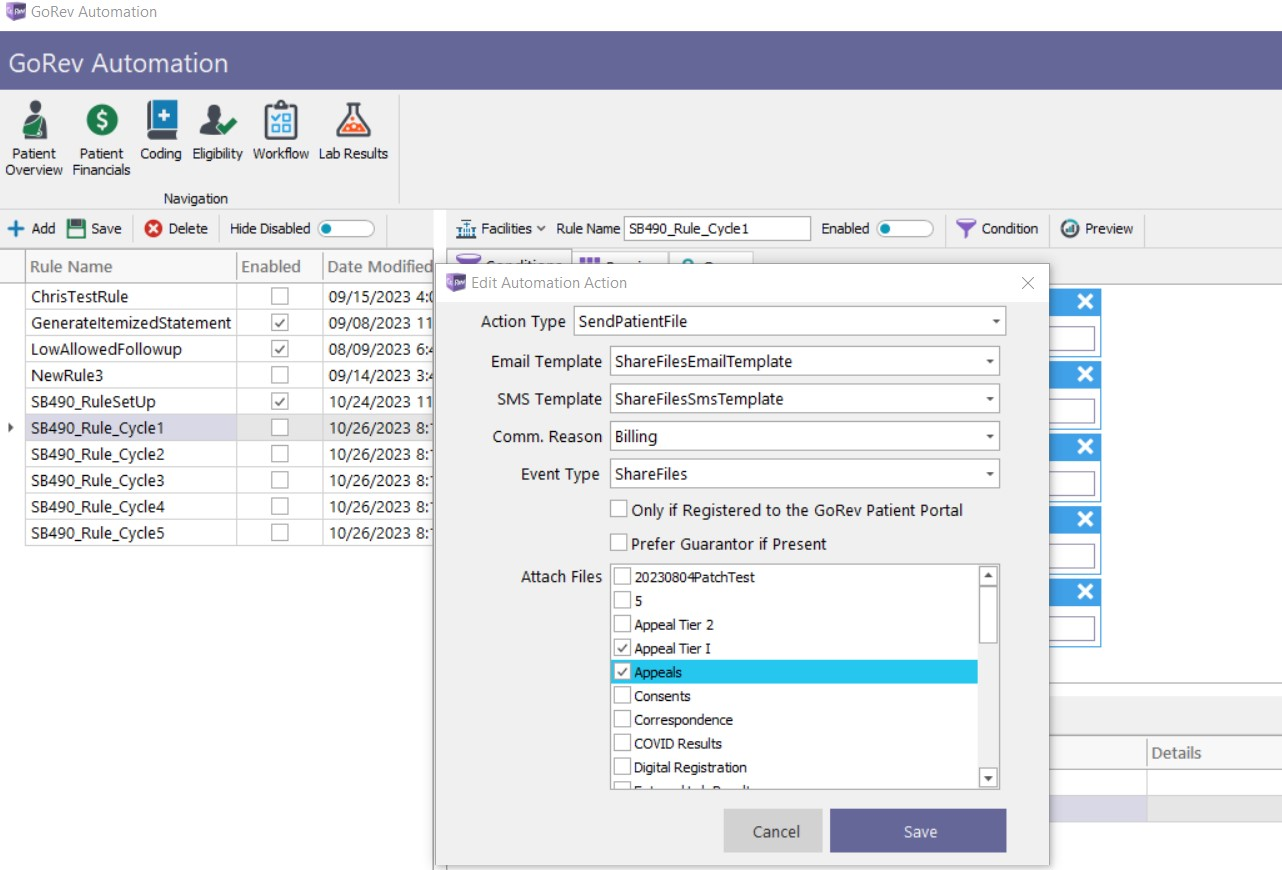Click the Preview icon

tap(1069, 228)
